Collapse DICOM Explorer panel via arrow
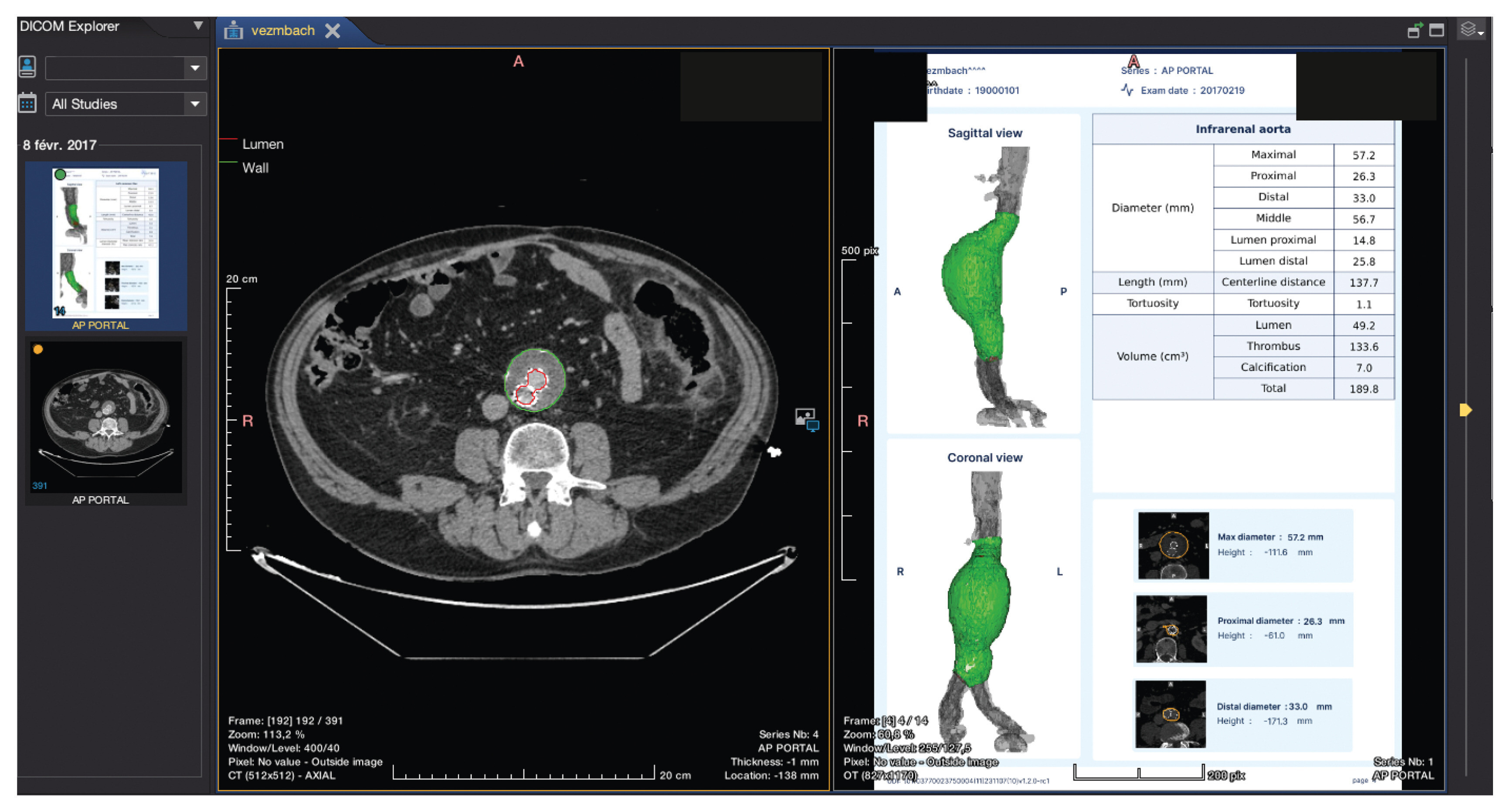 coord(198,26)
